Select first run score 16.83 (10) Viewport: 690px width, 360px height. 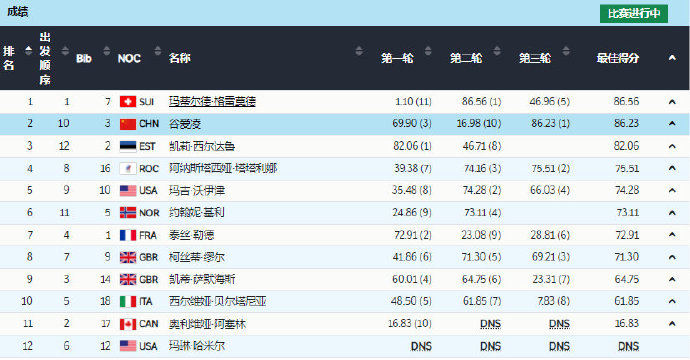410,324
